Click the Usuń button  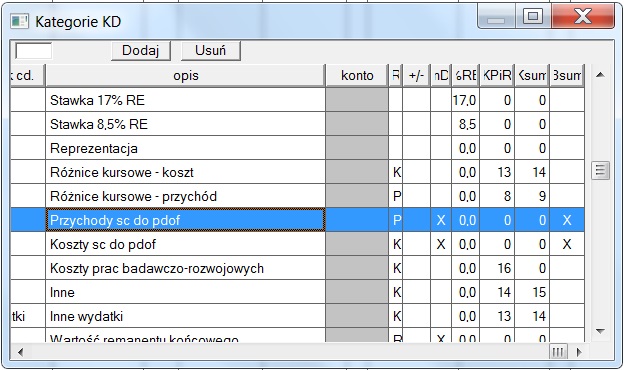tap(211, 51)
